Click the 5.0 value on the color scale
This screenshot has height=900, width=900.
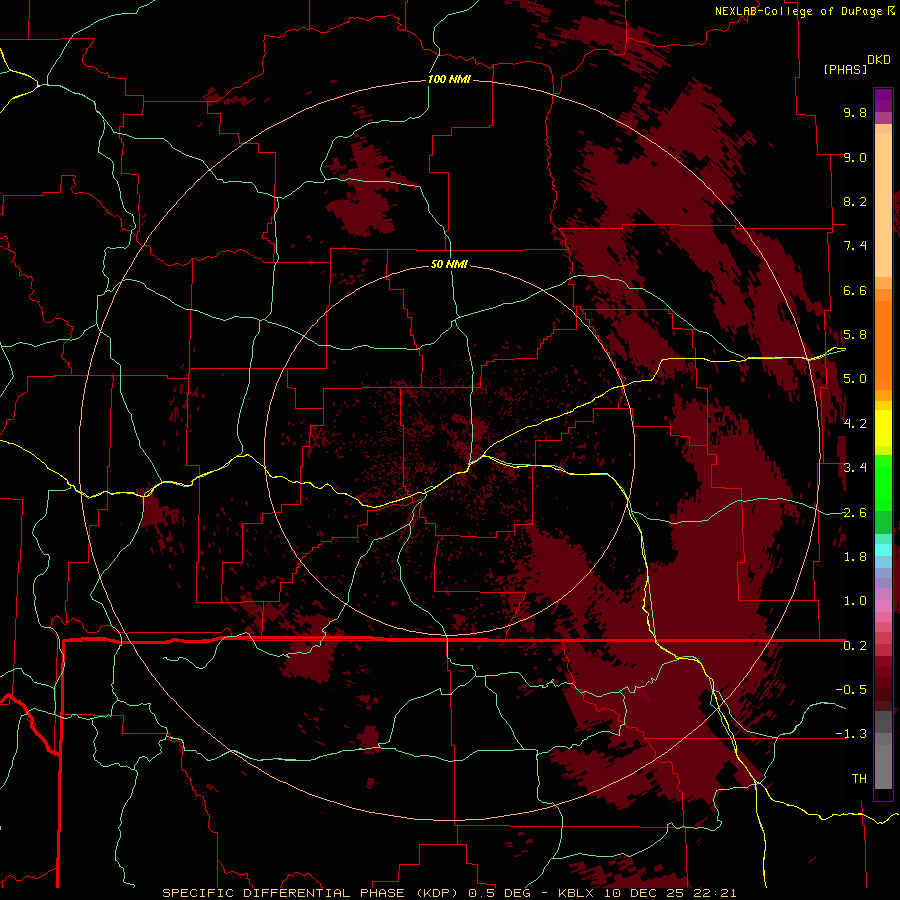pos(855,379)
